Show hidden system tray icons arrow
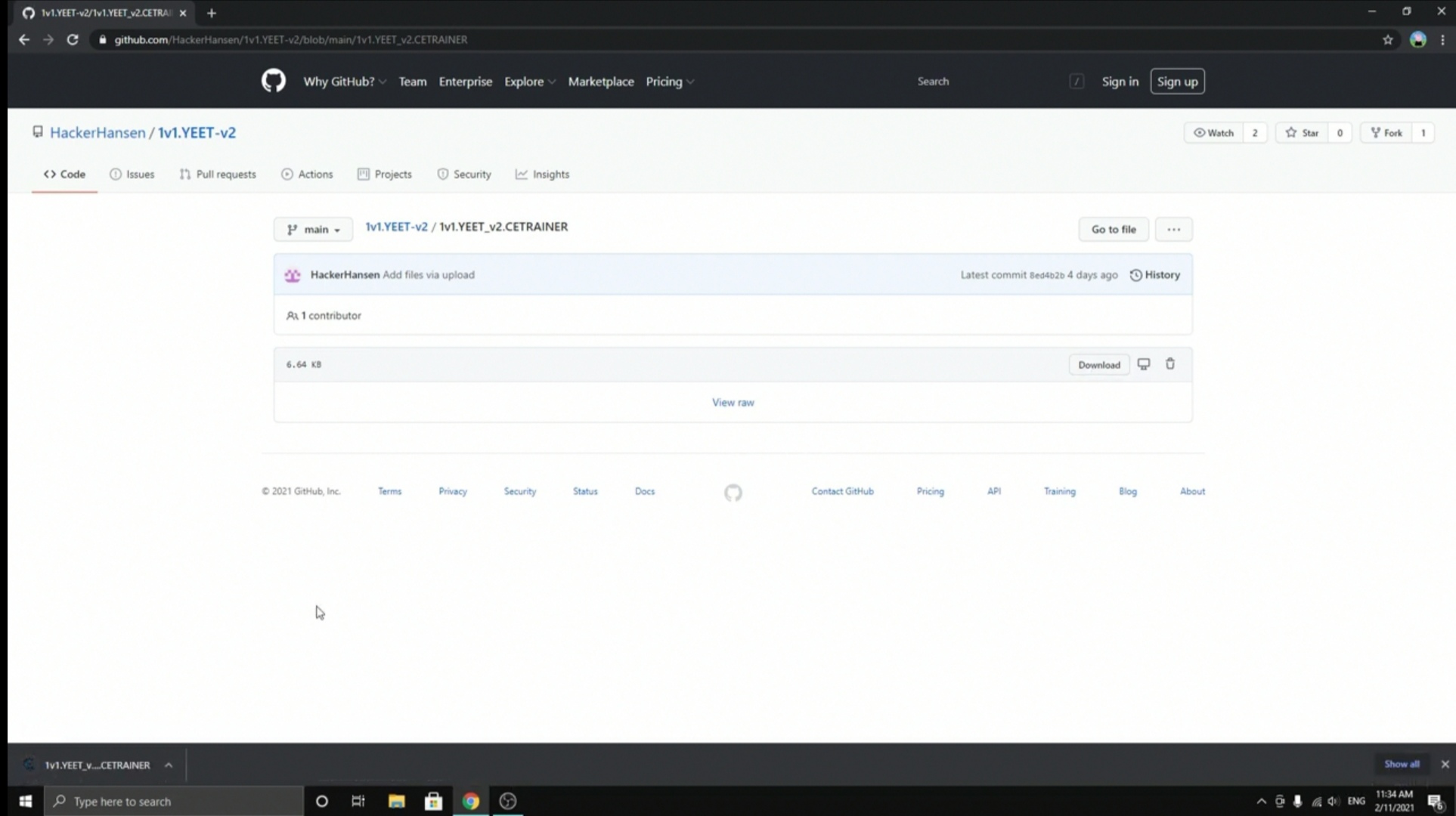1456x816 pixels. coord(1261,802)
